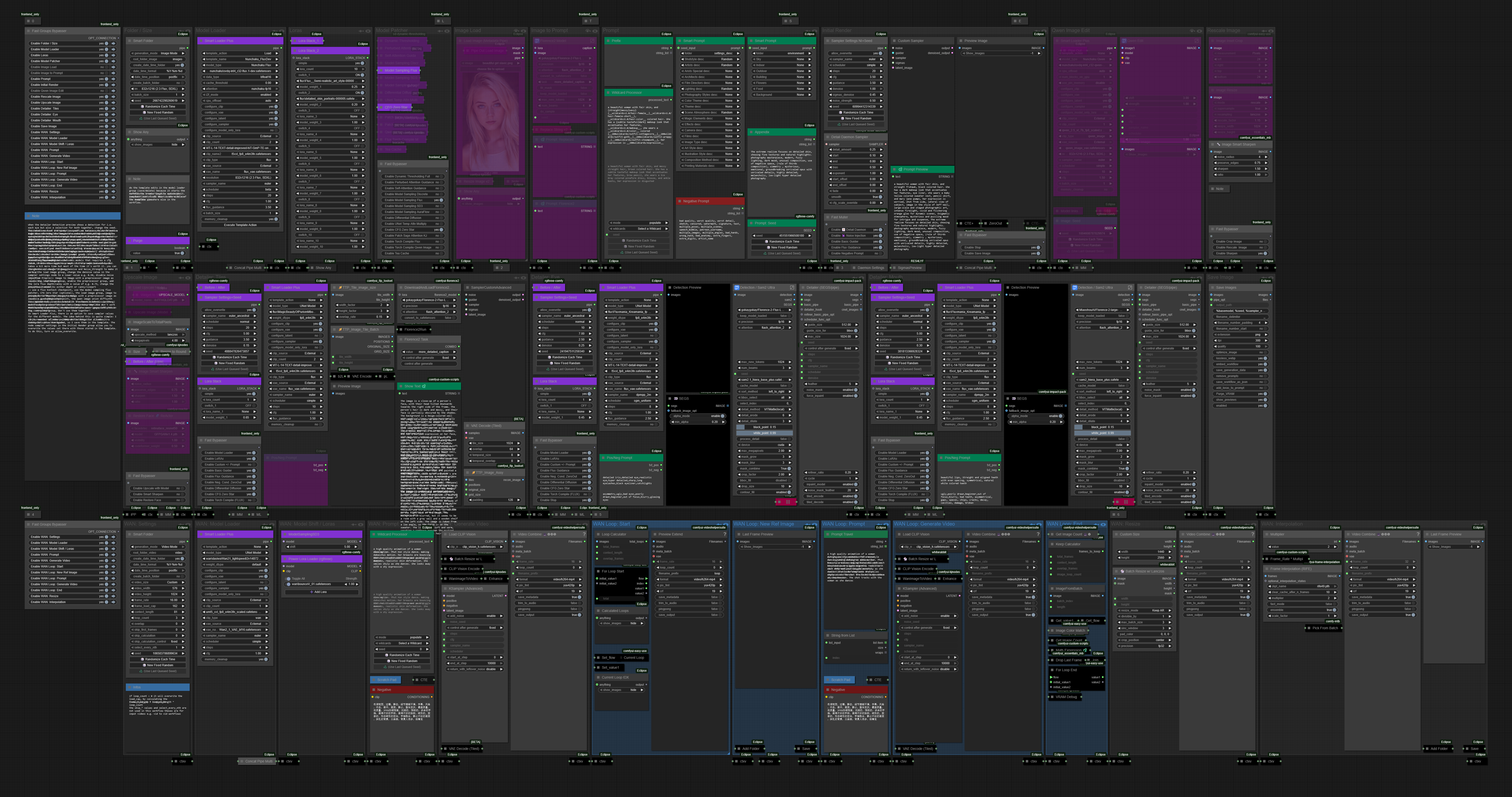Click the go-to arrow beside Enable Upscale Image
The width and height of the screenshot is (1512, 797).
[113, 103]
